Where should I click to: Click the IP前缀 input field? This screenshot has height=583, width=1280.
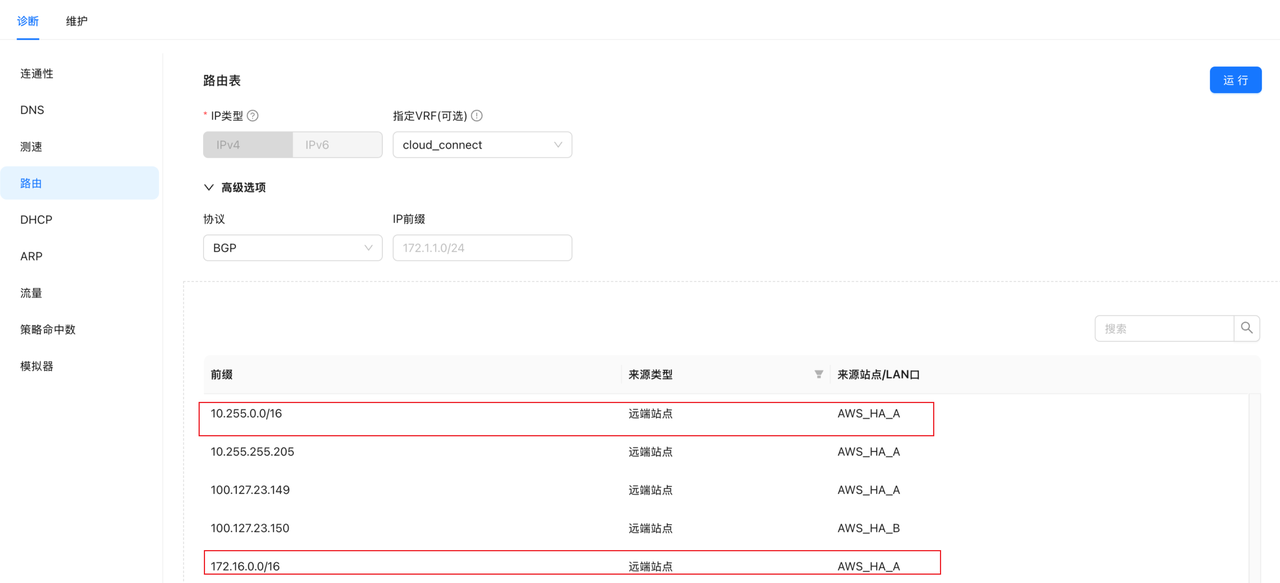(x=482, y=247)
